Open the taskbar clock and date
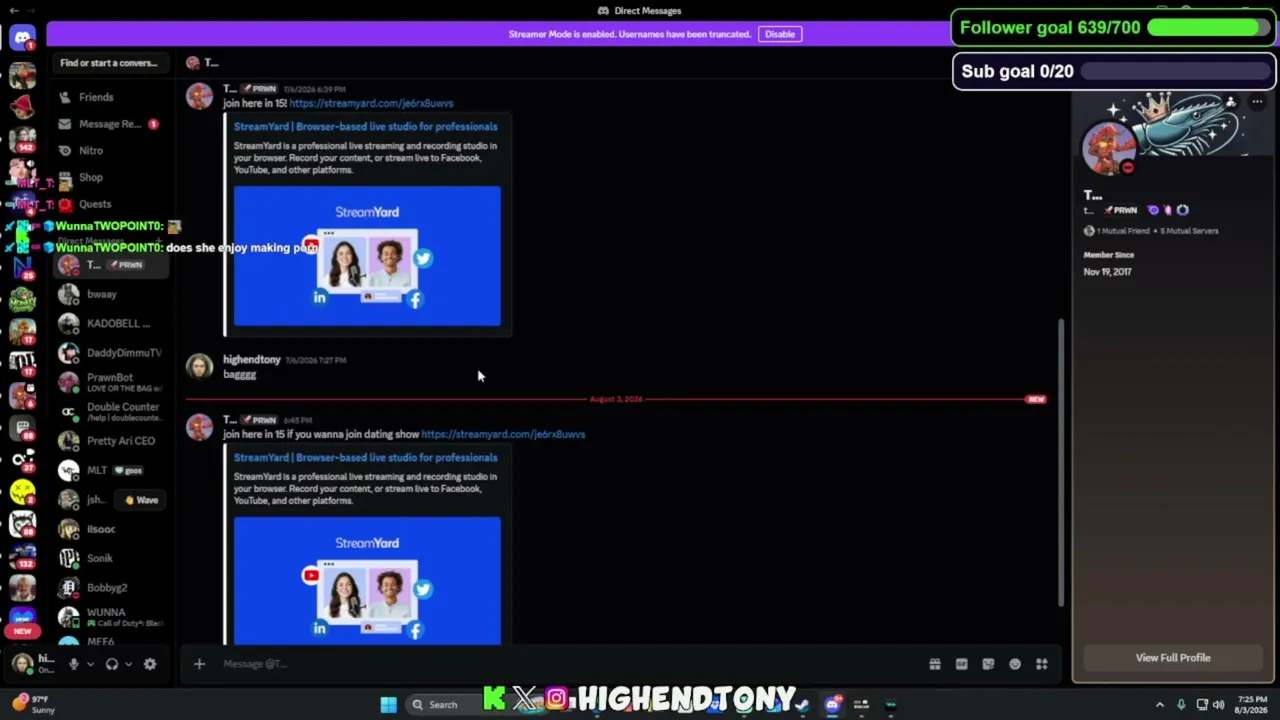 1252,704
